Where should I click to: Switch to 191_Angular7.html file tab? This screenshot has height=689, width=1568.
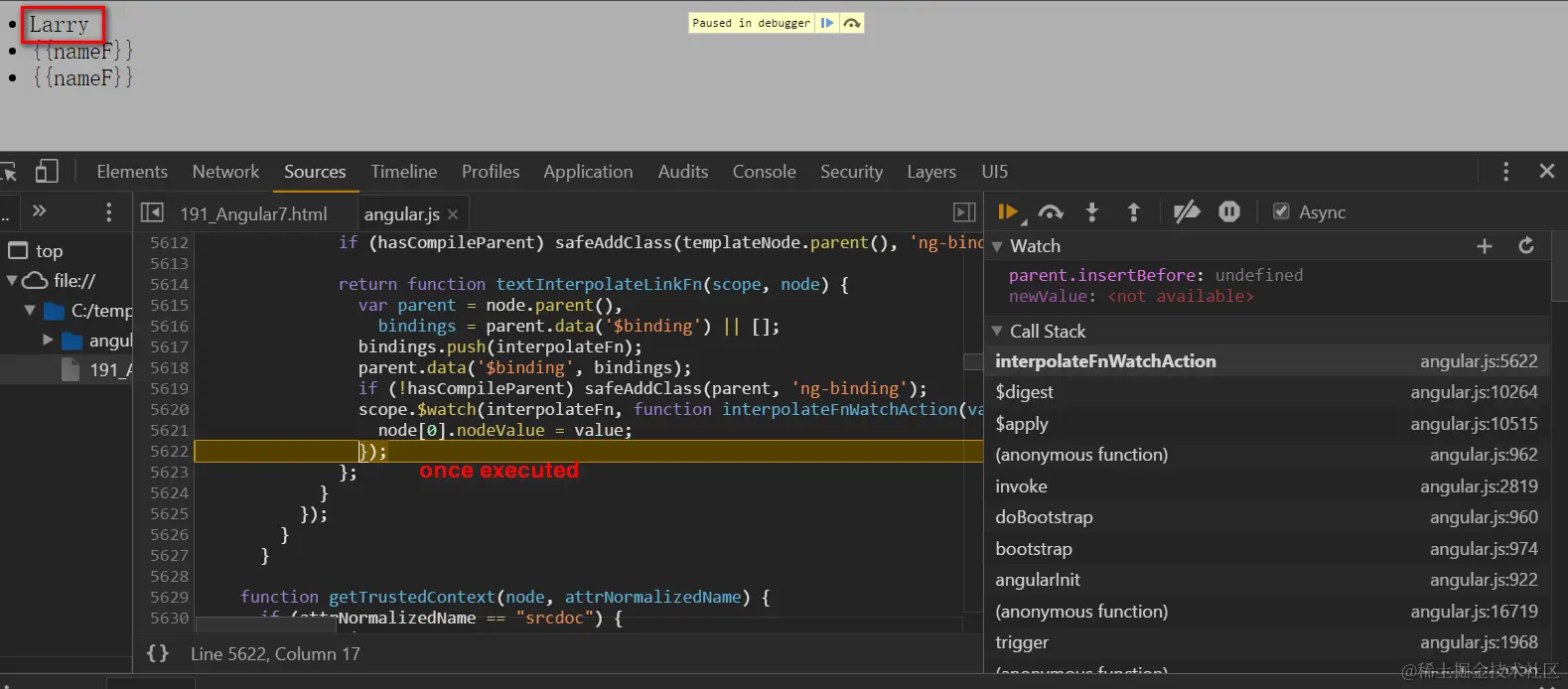[x=253, y=214]
